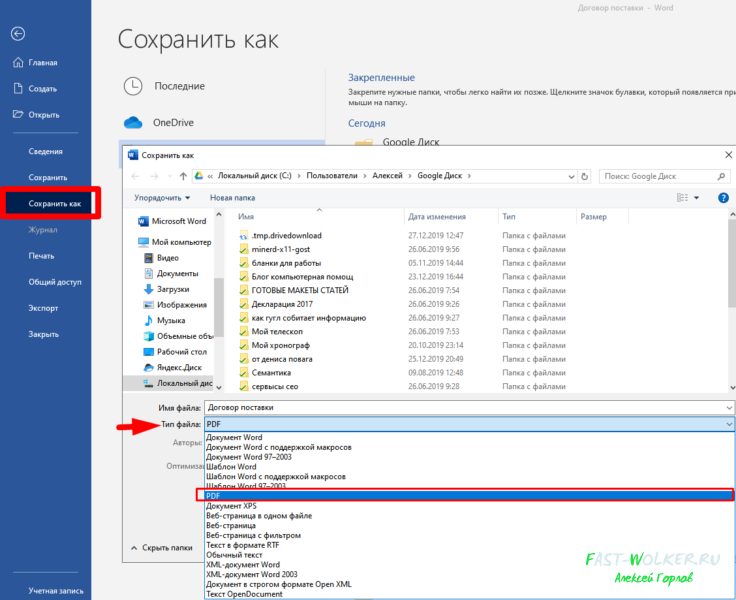Open the dialog help question mark icon
The image size is (736, 600).
[723, 198]
